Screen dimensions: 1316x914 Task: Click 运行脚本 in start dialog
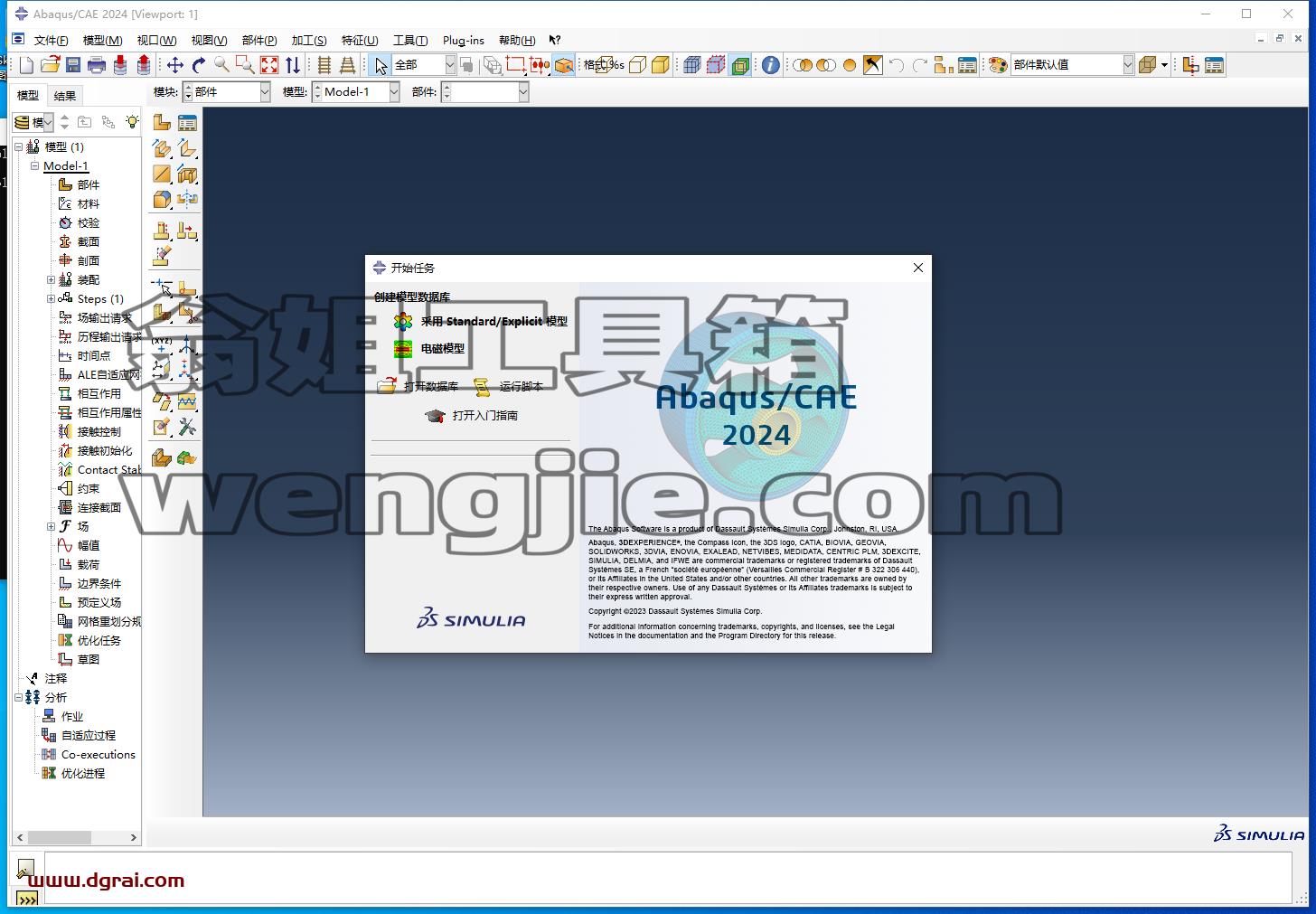point(509,386)
